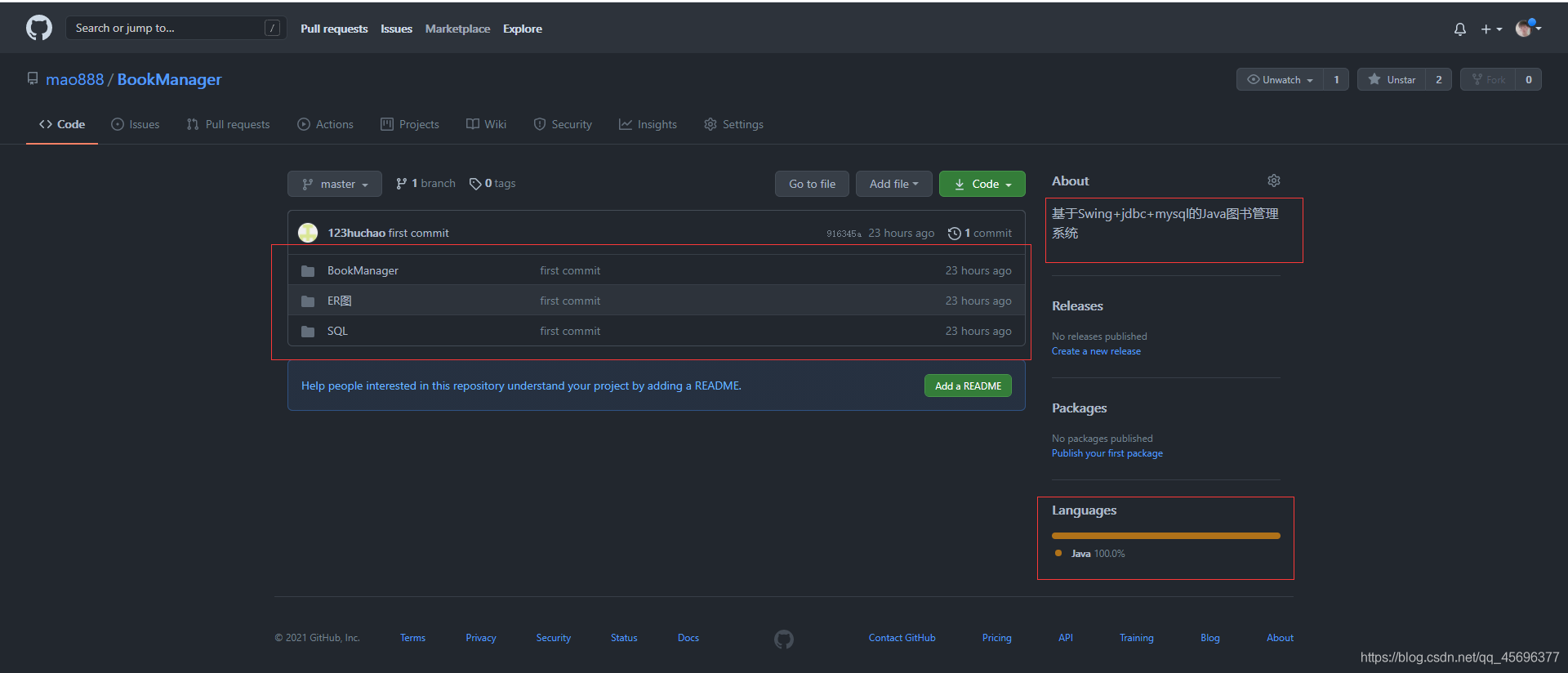Switch to the repository Security tab

coord(563,124)
